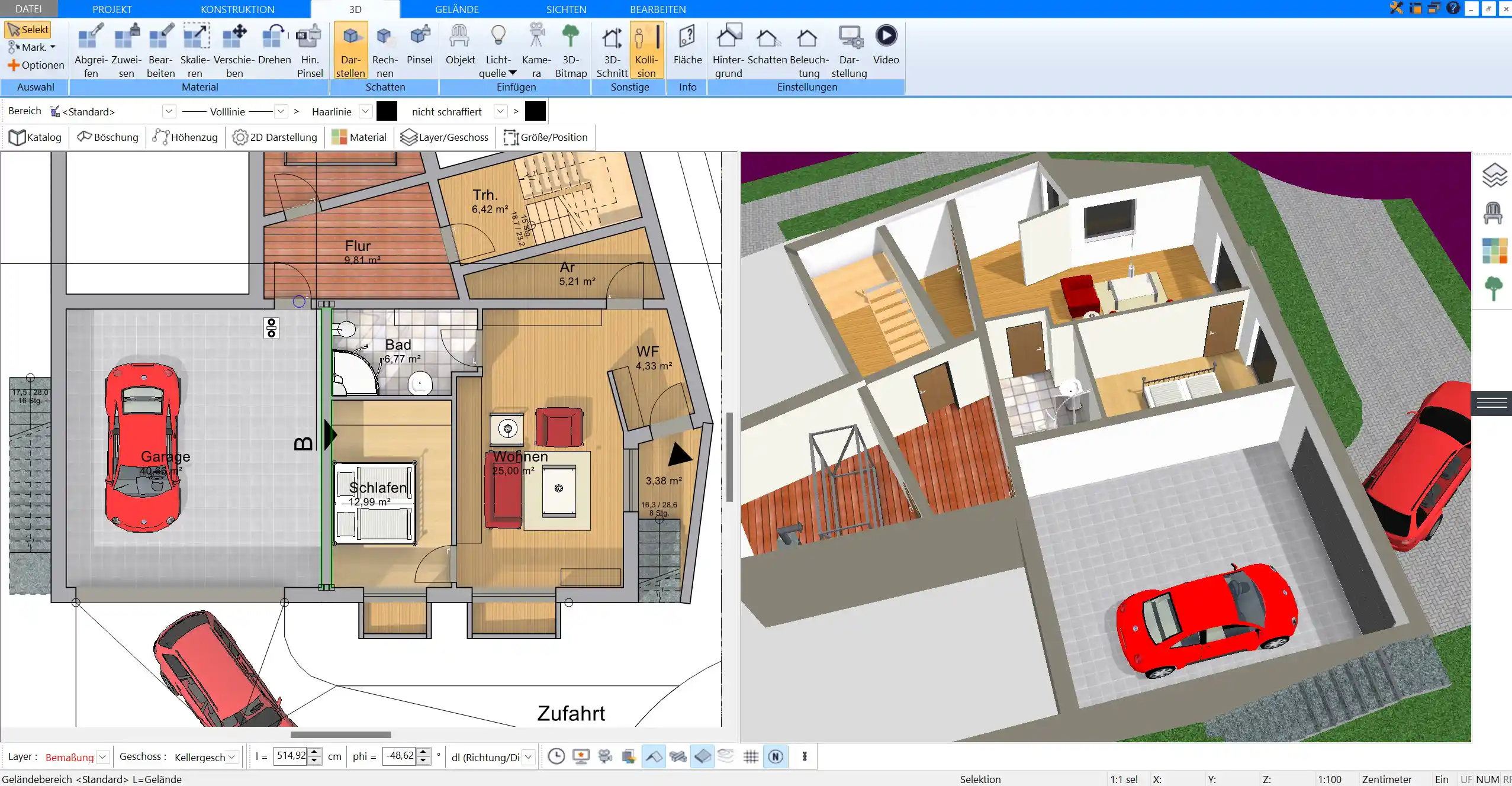The image size is (1512, 786).
Task: Open the 2D Darstellung settings
Action: point(275,137)
